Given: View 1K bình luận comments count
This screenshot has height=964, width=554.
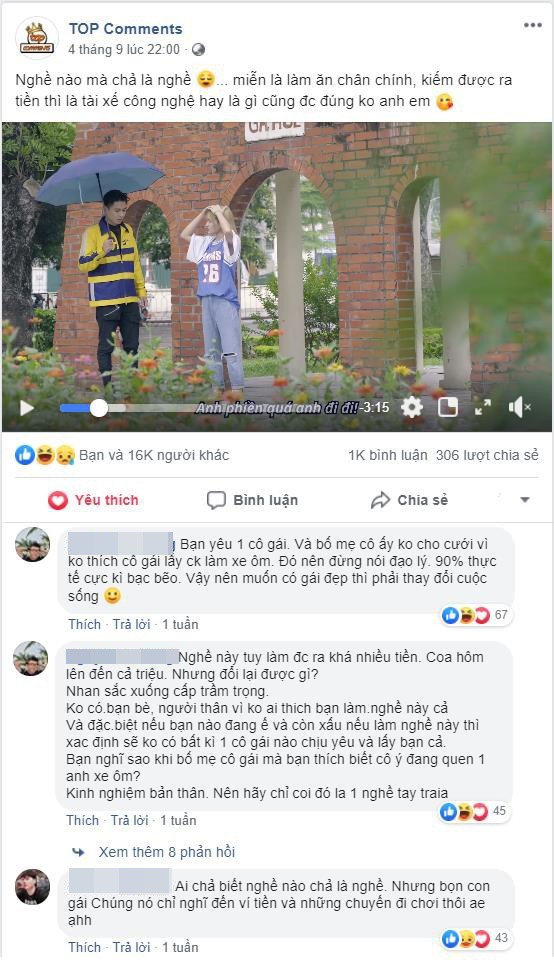Looking at the screenshot, I should point(387,456).
